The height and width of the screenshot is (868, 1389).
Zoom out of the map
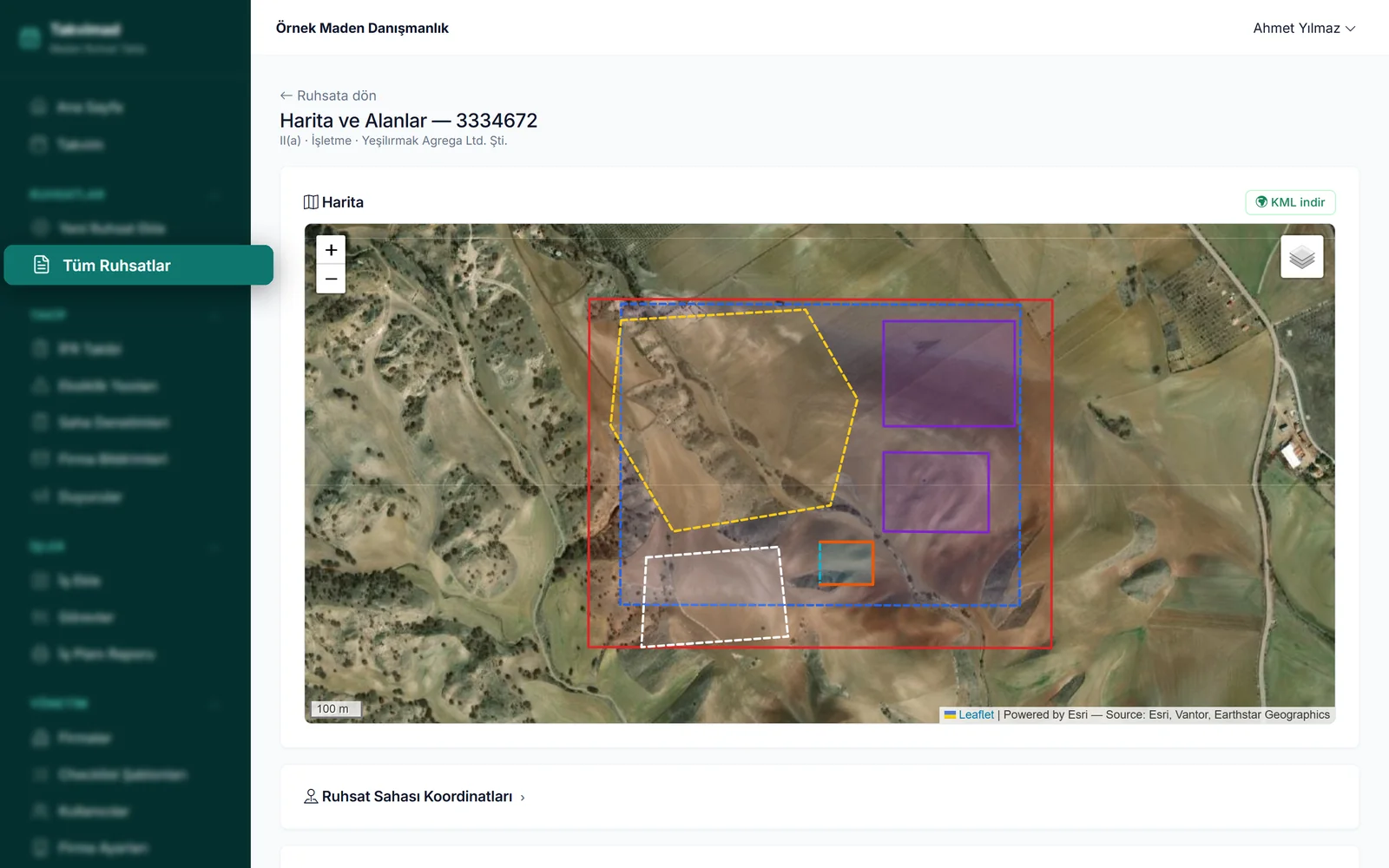(331, 279)
